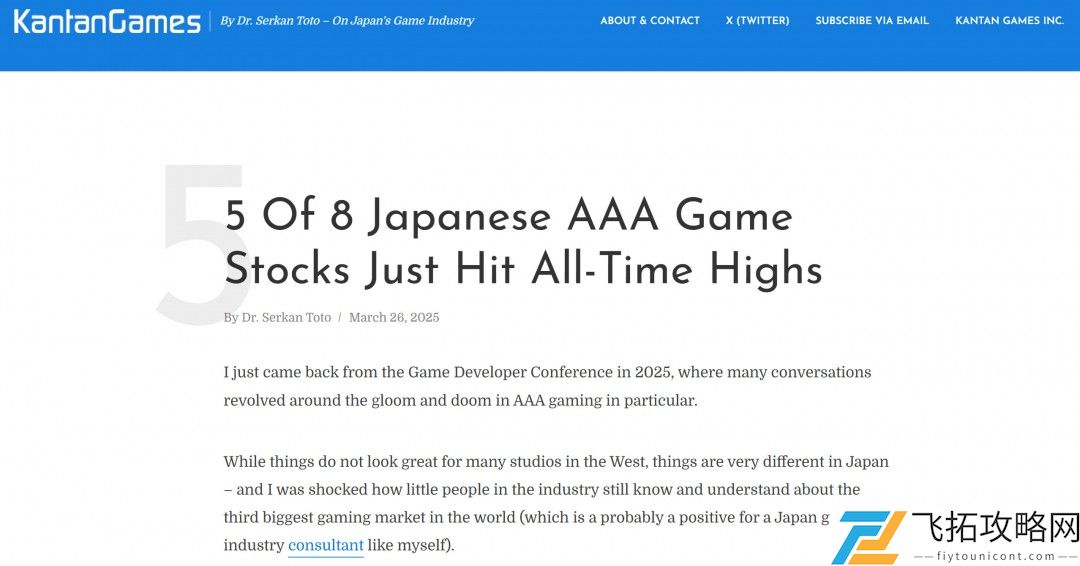Go to Kantan Games Inc. page
Screen dimensions: 1080x566
click(x=1009, y=21)
